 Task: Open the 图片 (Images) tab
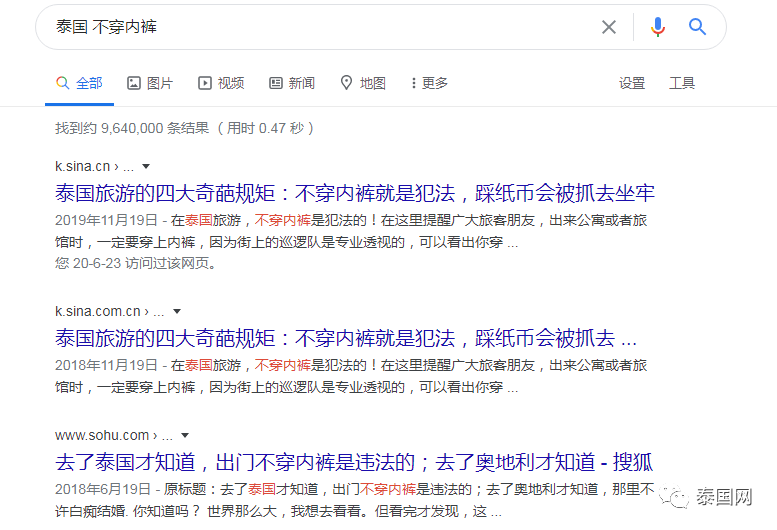(x=150, y=83)
